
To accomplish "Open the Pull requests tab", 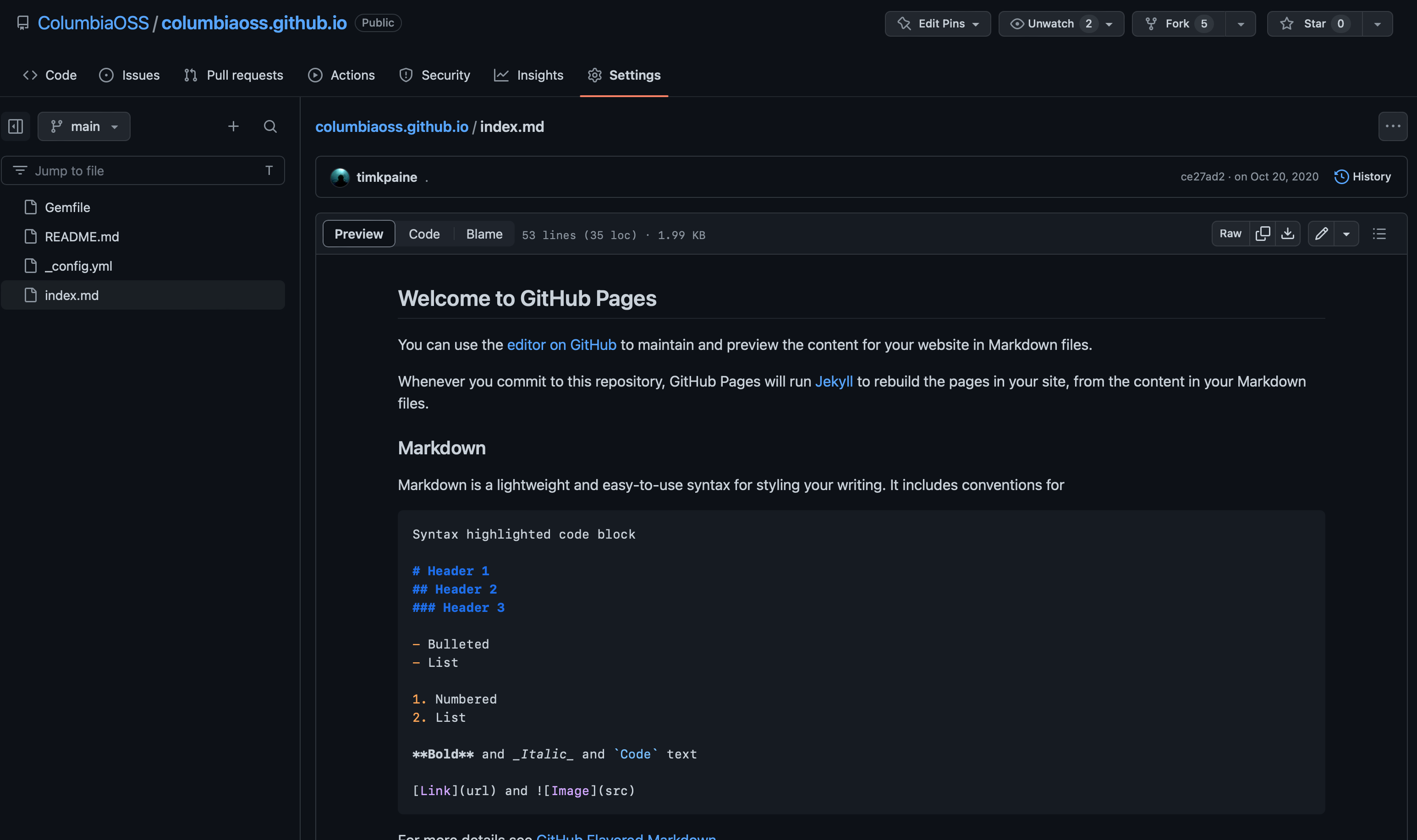I will [233, 75].
